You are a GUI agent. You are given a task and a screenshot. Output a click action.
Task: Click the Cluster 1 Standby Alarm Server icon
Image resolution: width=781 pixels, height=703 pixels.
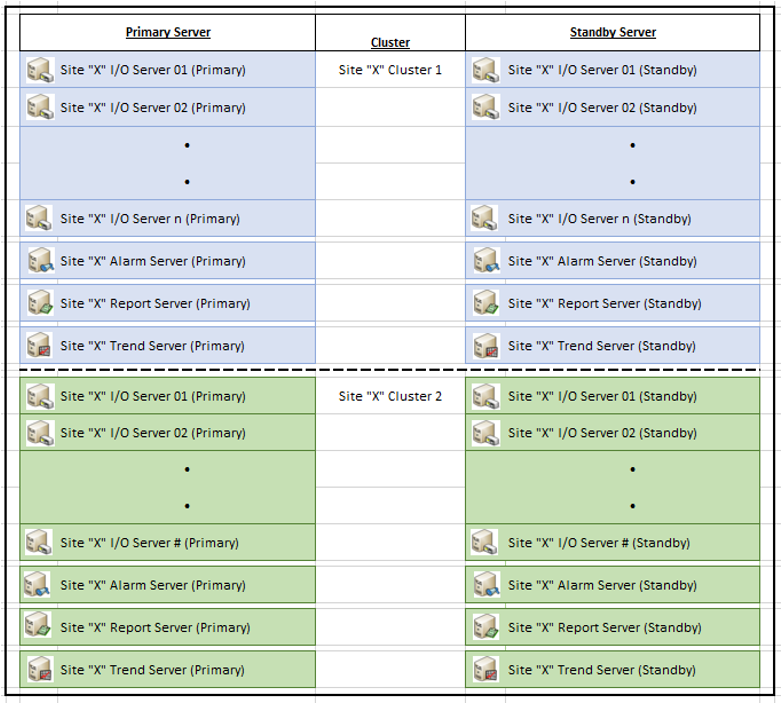pos(486,261)
